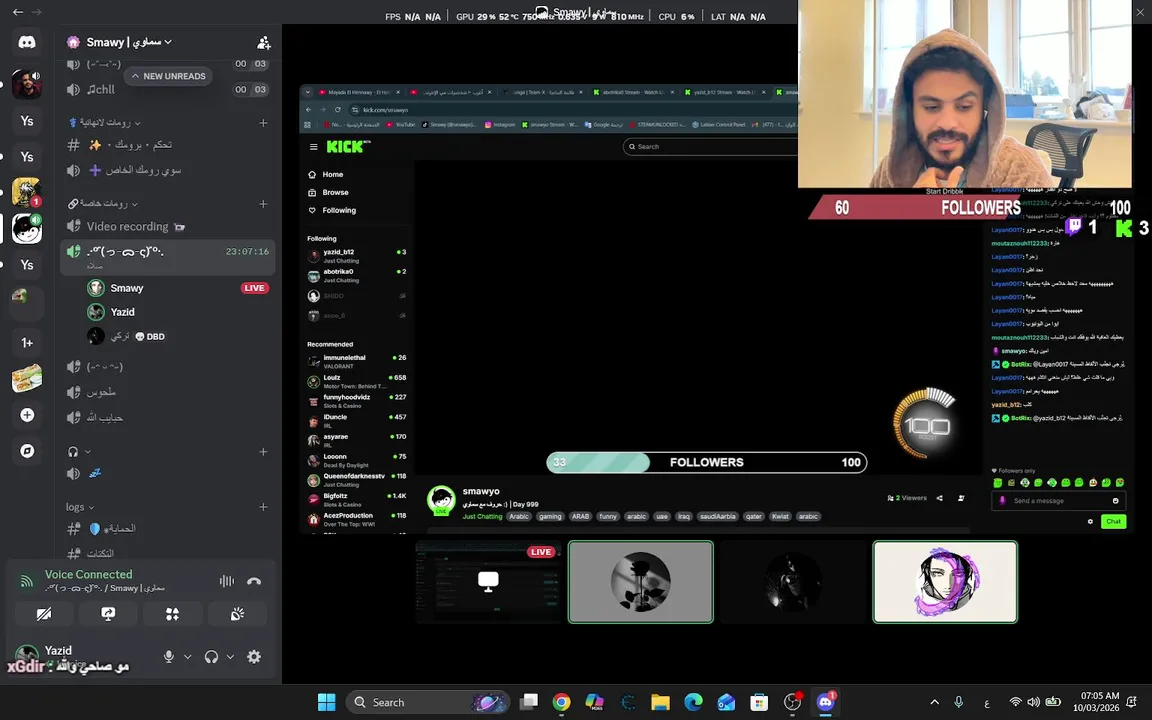This screenshot has height=720, width=1152.
Task: Show hidden system tray icons chevron
Action: tap(935, 702)
